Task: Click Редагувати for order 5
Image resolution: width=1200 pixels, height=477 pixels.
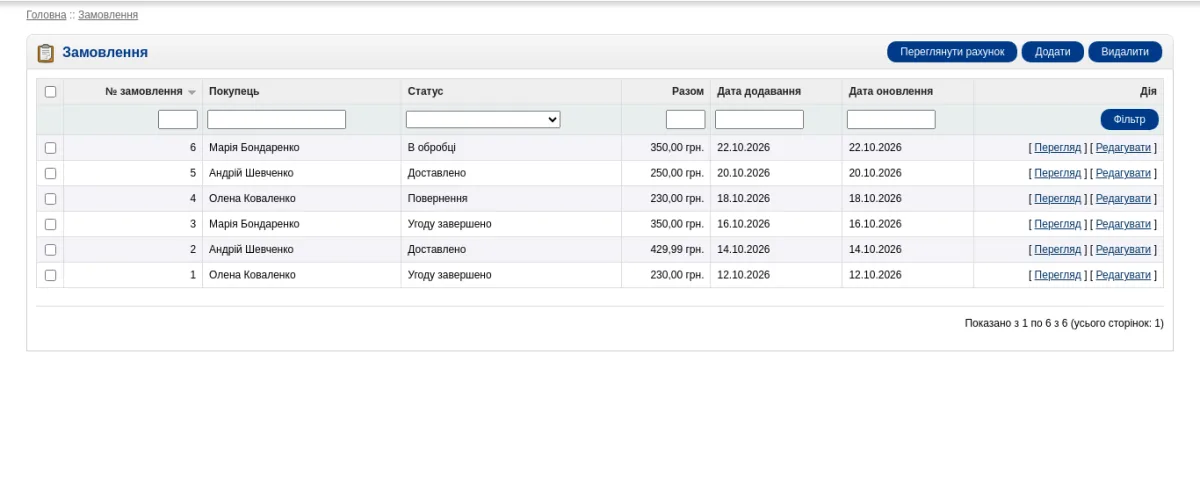Action: pyautogui.click(x=1123, y=173)
